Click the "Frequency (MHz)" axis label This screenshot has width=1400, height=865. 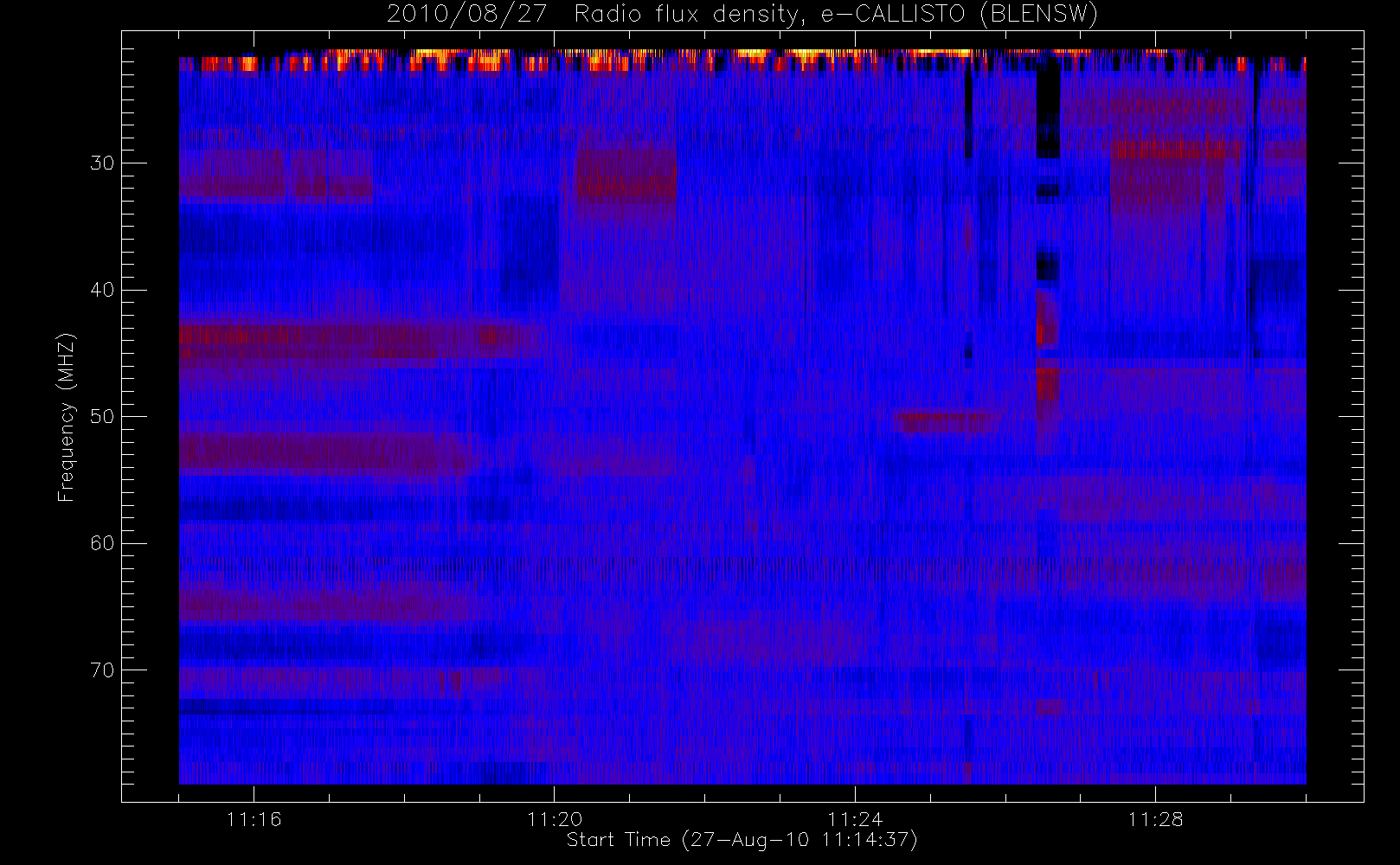[67, 417]
